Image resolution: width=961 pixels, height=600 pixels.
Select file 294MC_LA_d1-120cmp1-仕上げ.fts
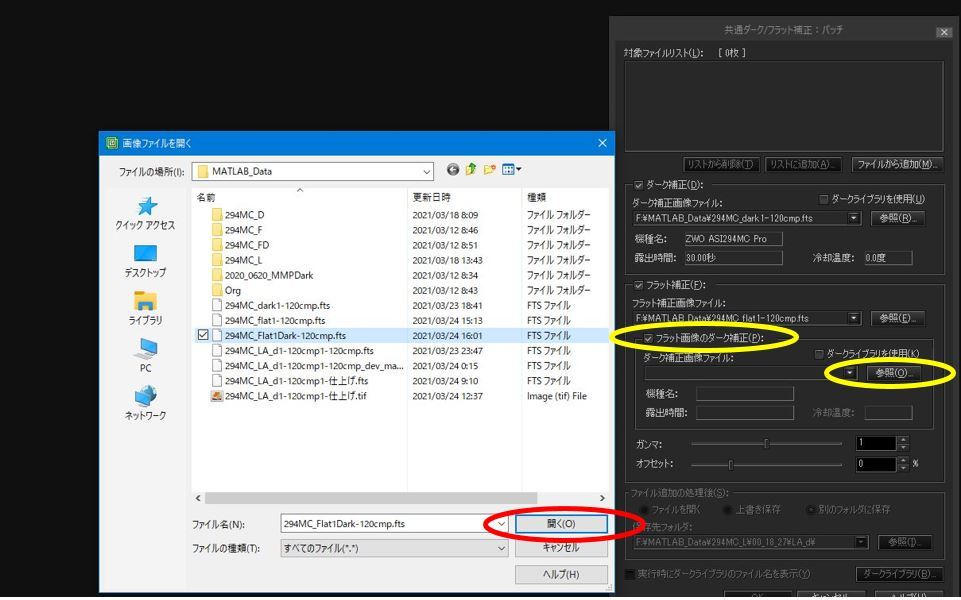point(296,381)
